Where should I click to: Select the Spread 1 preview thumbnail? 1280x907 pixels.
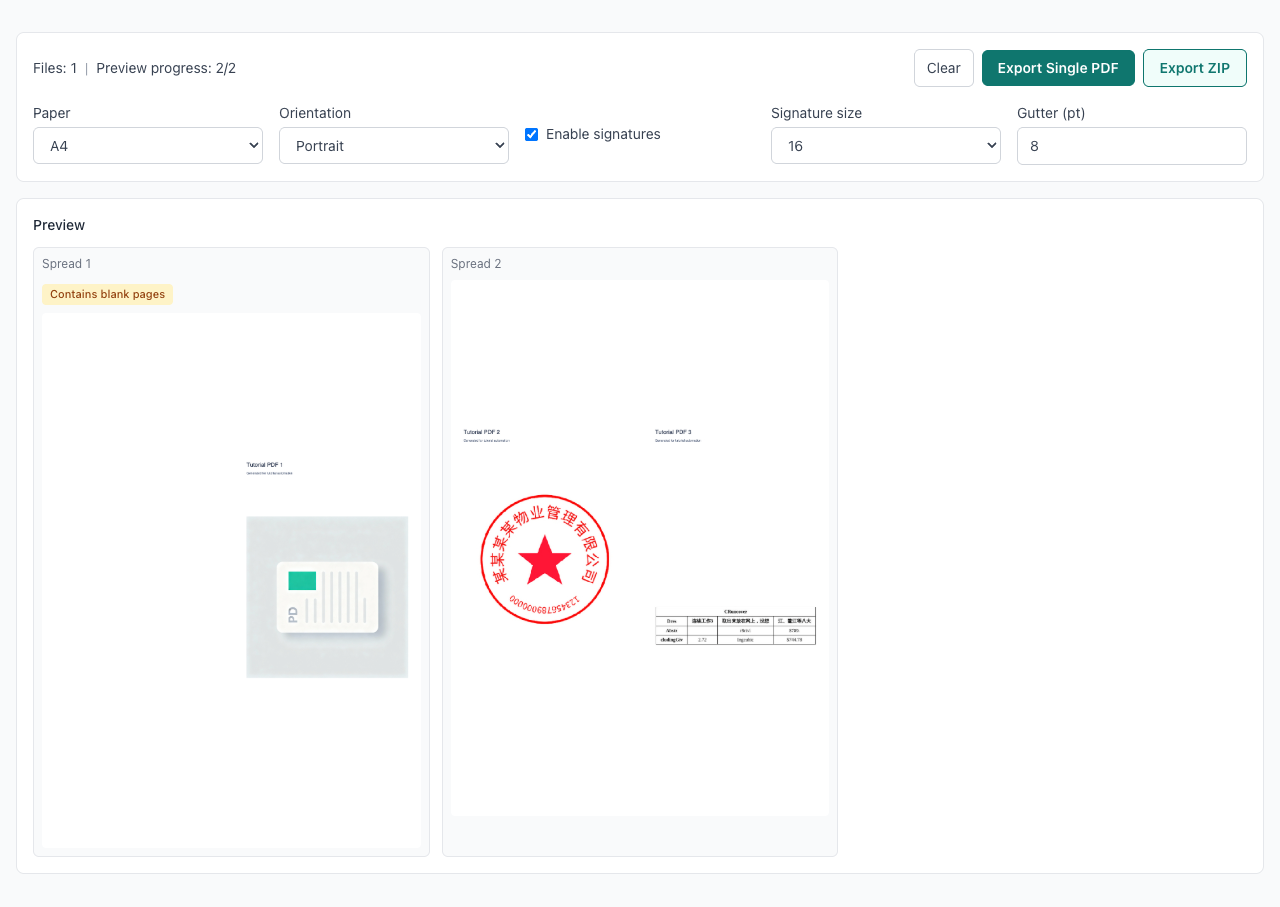pyautogui.click(x=231, y=580)
